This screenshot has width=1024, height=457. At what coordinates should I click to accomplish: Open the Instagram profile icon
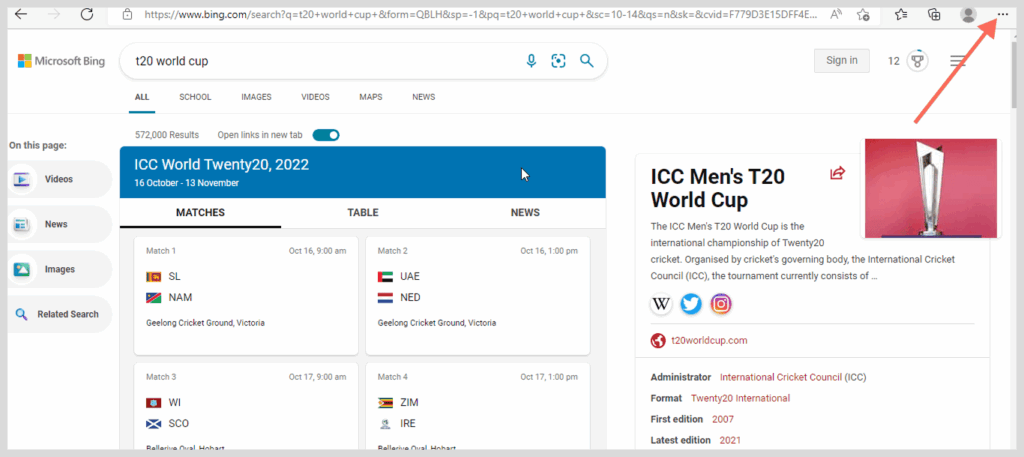(x=721, y=304)
